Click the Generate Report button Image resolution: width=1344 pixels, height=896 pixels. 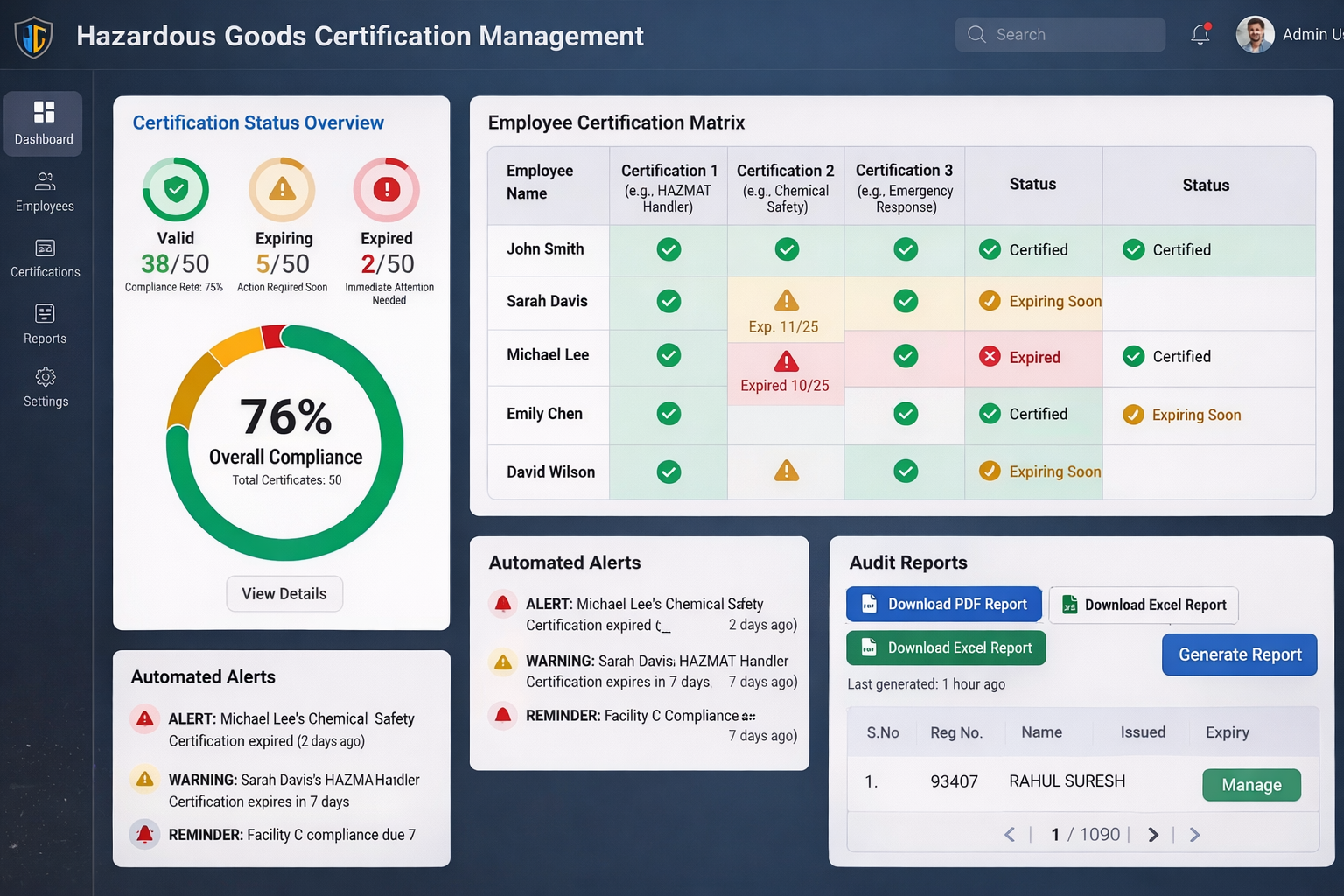pyautogui.click(x=1240, y=654)
